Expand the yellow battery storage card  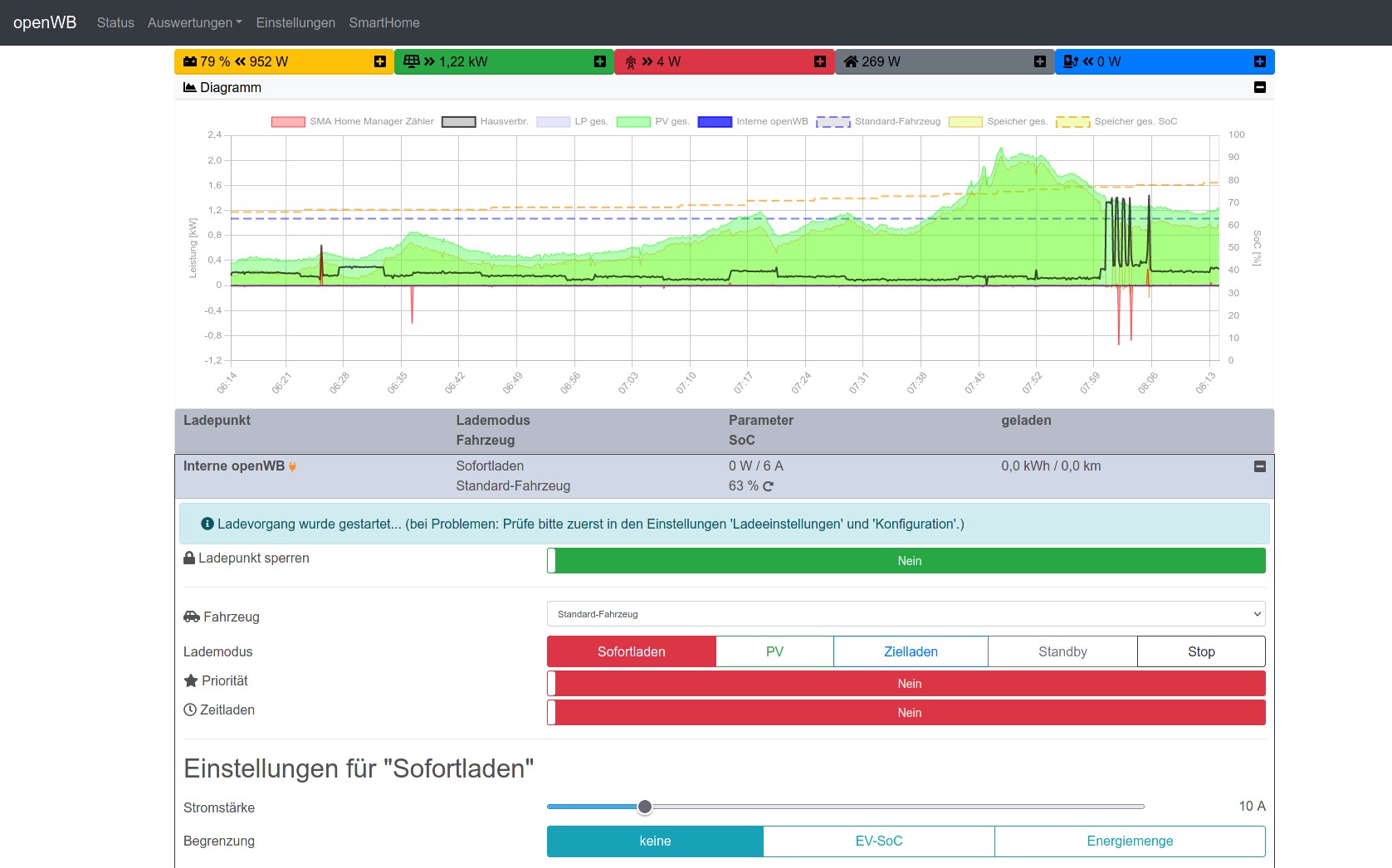[x=380, y=61]
